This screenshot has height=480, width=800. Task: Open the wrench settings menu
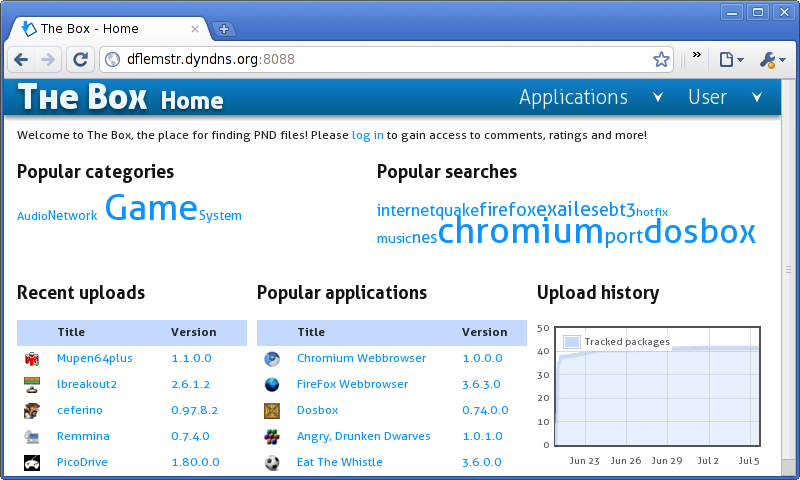(x=773, y=60)
